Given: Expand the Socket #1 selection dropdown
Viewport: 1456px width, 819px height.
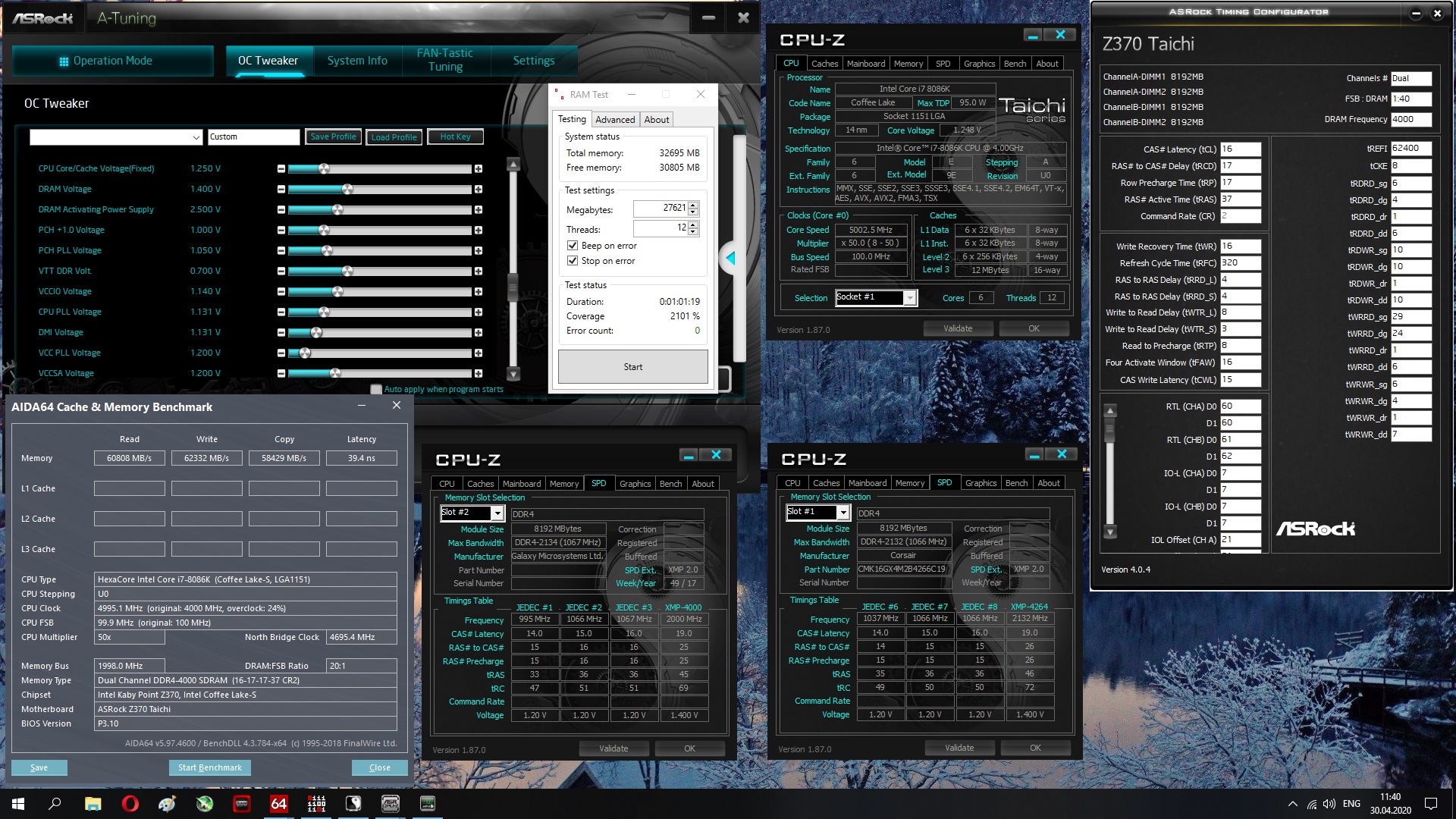Looking at the screenshot, I should coord(909,298).
